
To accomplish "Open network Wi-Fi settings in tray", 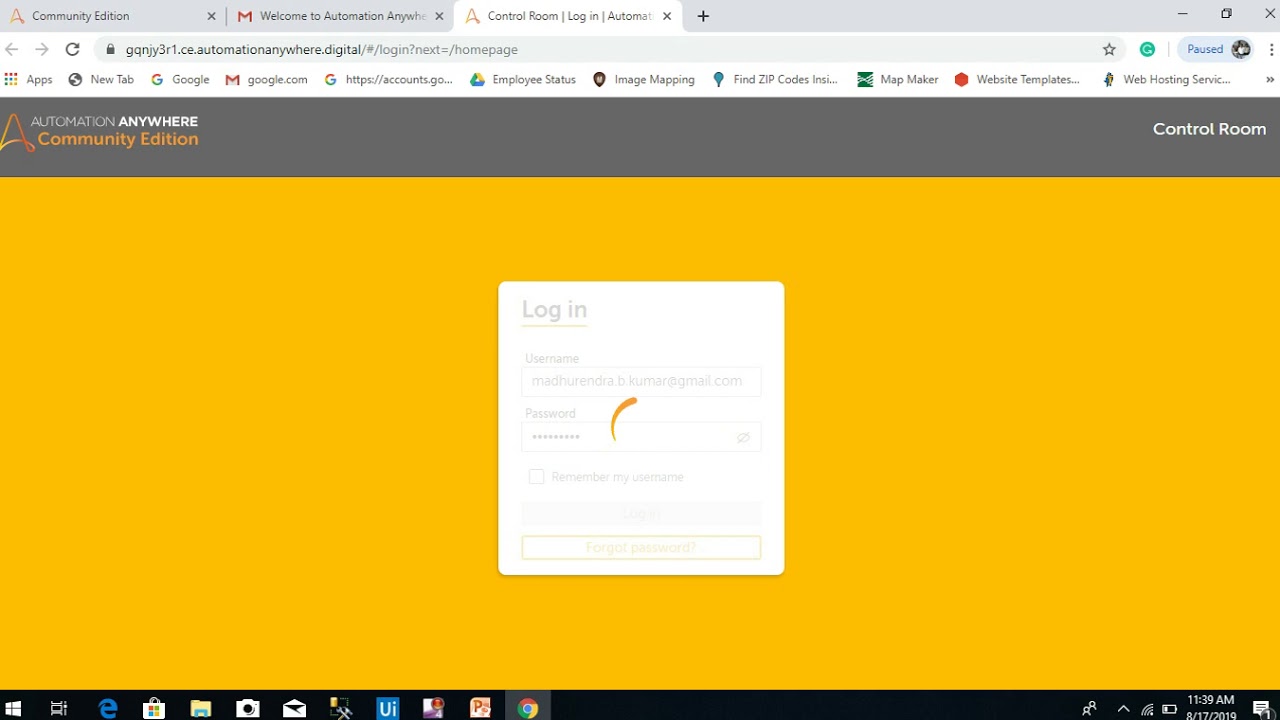I will 1147,709.
